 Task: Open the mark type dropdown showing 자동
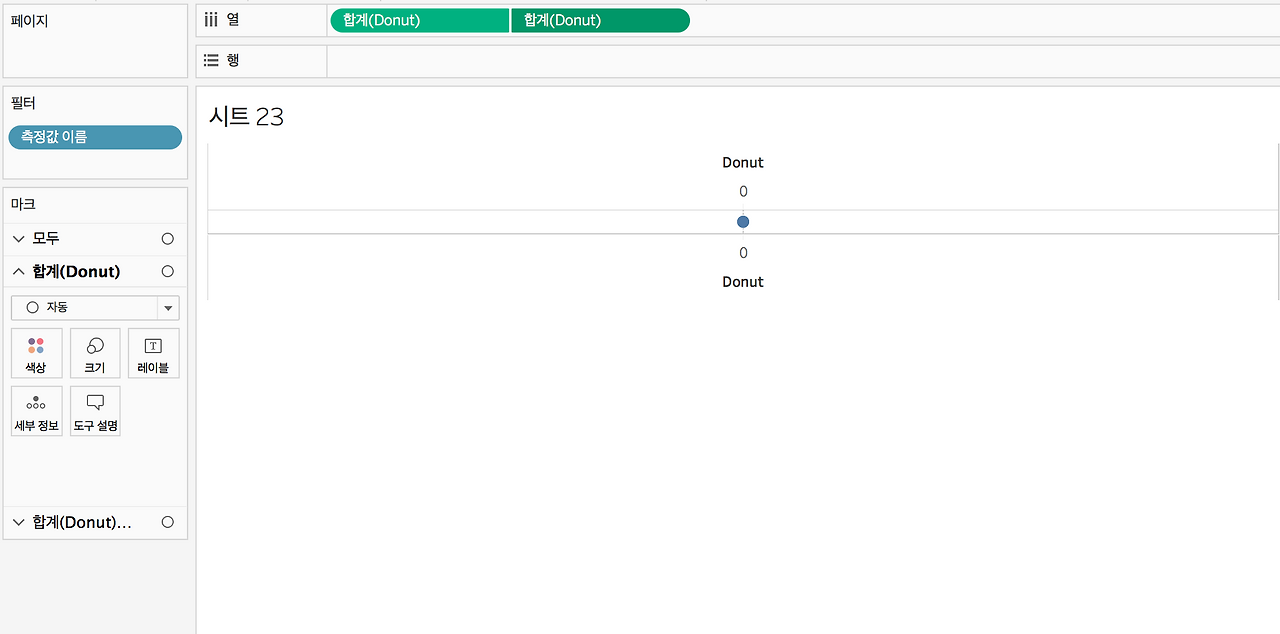[x=95, y=308]
